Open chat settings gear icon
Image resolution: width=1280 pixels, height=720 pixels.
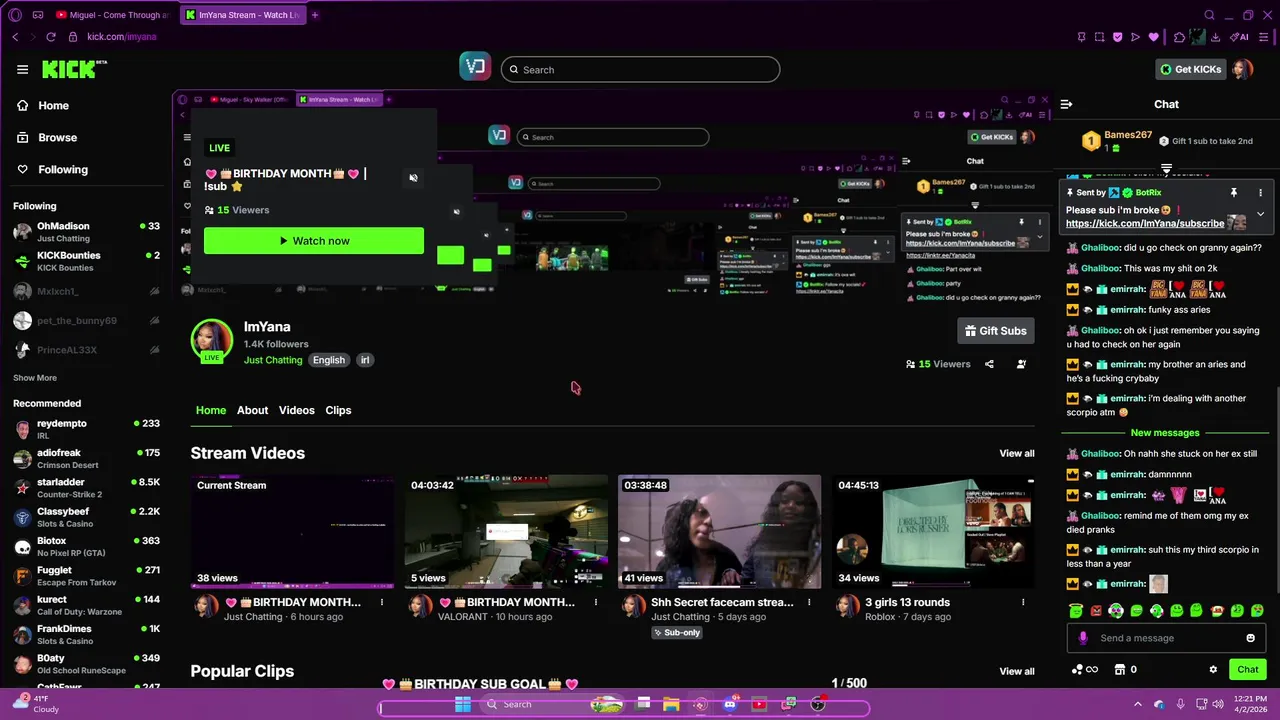tap(1213, 670)
